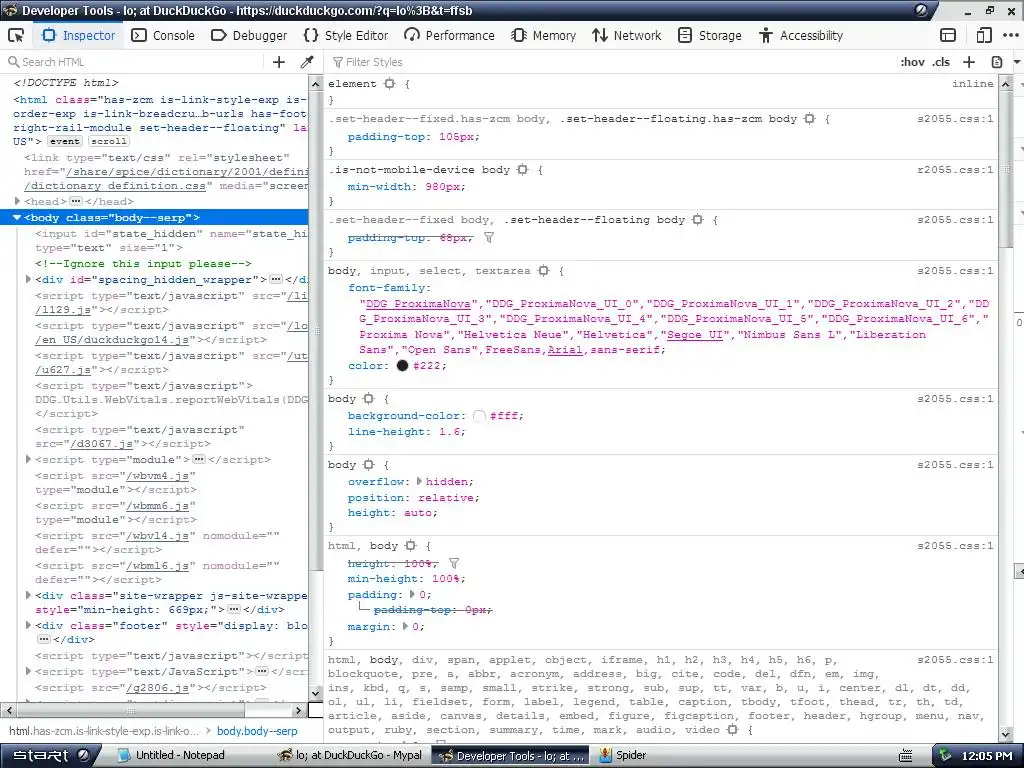Click the Filter Styles input field
1024x768 pixels.
click(x=607, y=62)
